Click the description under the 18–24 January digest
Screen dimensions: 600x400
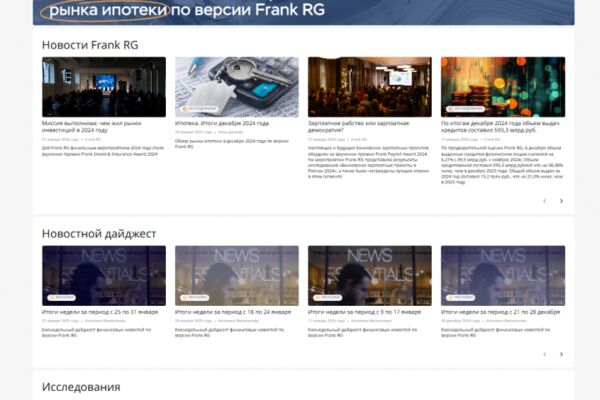[x=230, y=332]
